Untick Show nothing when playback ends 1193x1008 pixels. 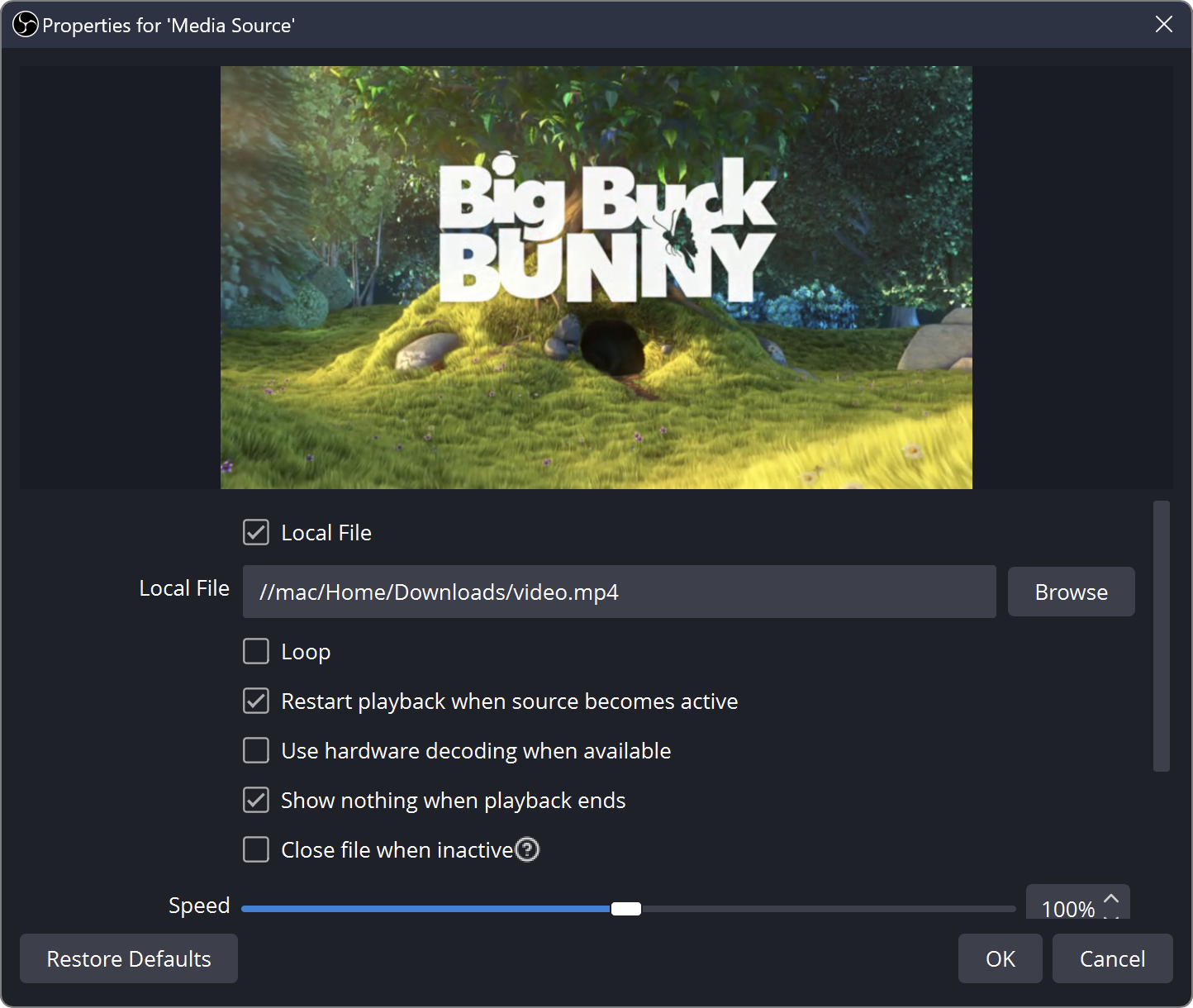pyautogui.click(x=256, y=801)
